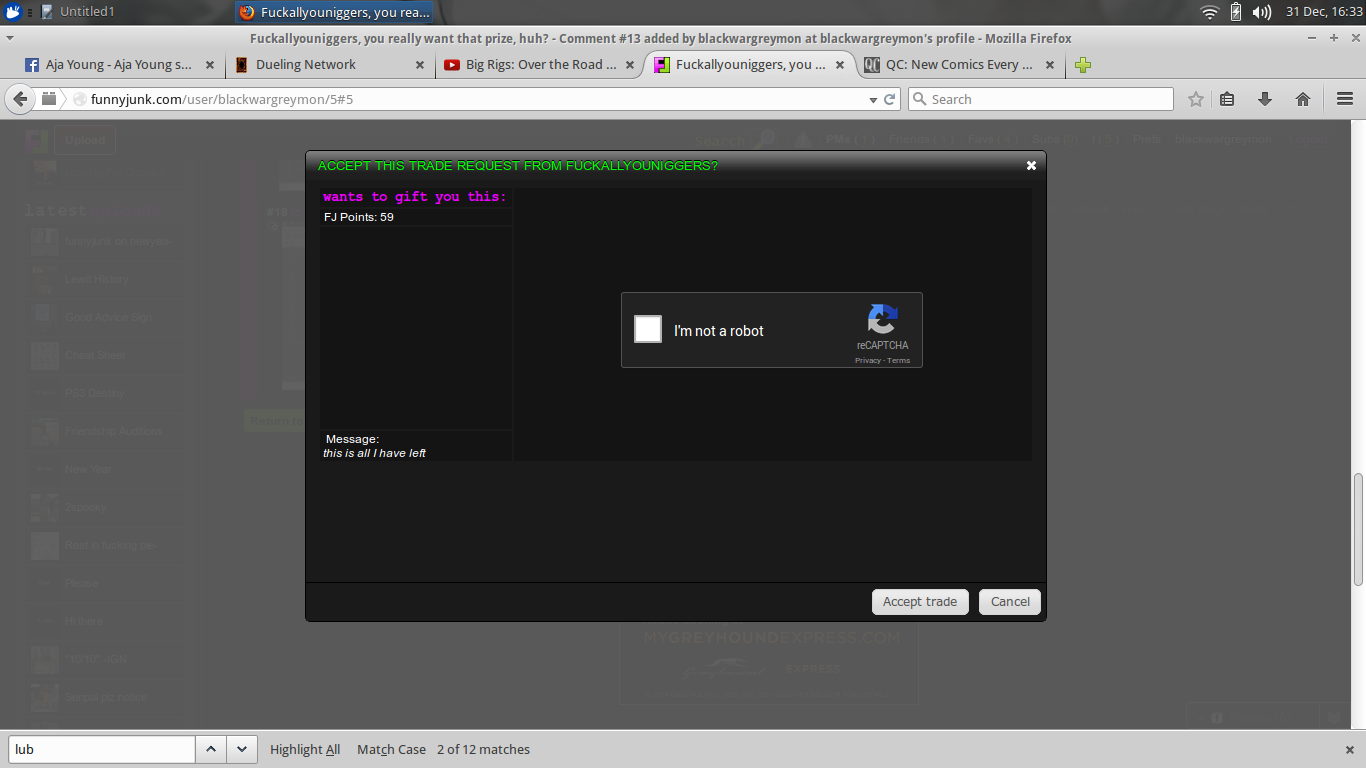The image size is (1366, 768).
Task: Enable Match Case in the find bar
Action: pyautogui.click(x=391, y=749)
